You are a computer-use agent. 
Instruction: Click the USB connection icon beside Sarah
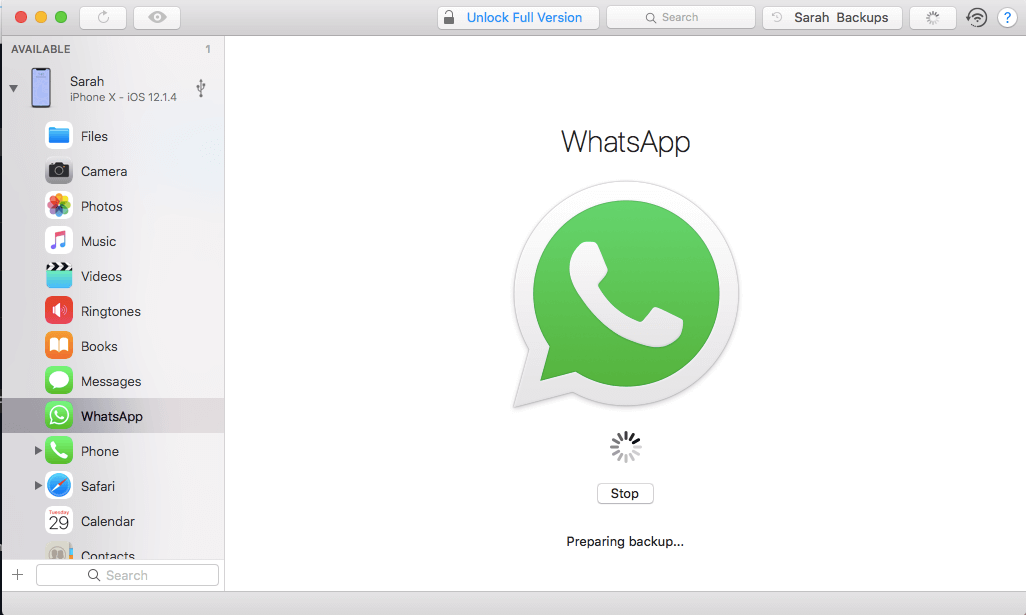pyautogui.click(x=201, y=88)
